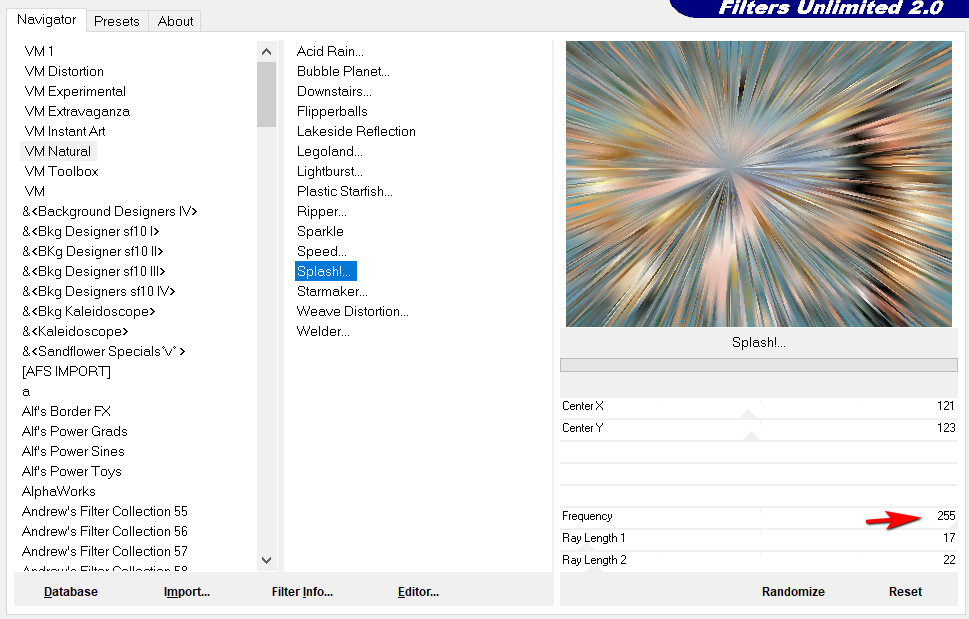969x619 pixels.
Task: Click the Splash! preview image
Action: [x=758, y=183]
